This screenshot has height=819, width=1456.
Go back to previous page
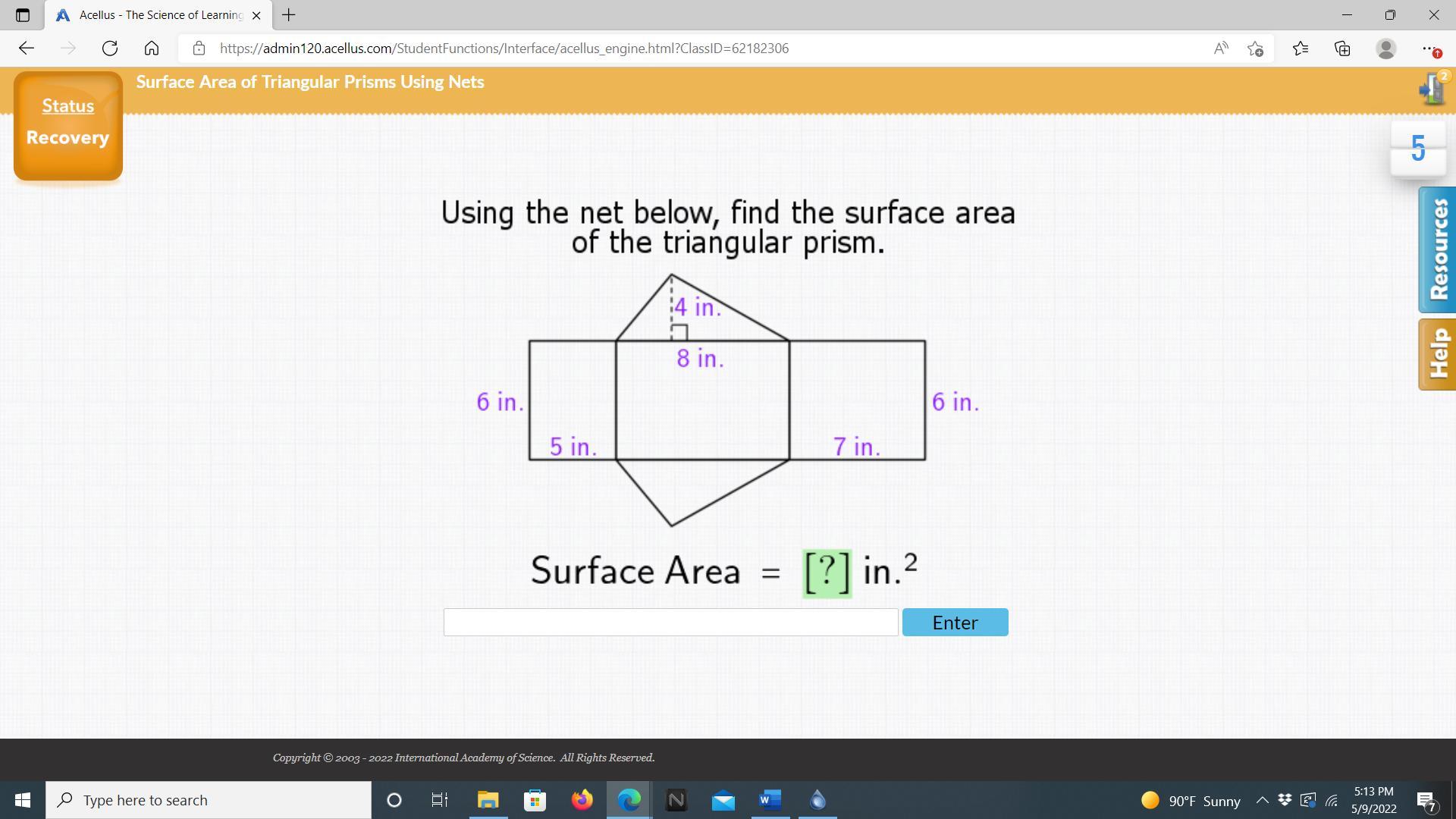[x=27, y=49]
